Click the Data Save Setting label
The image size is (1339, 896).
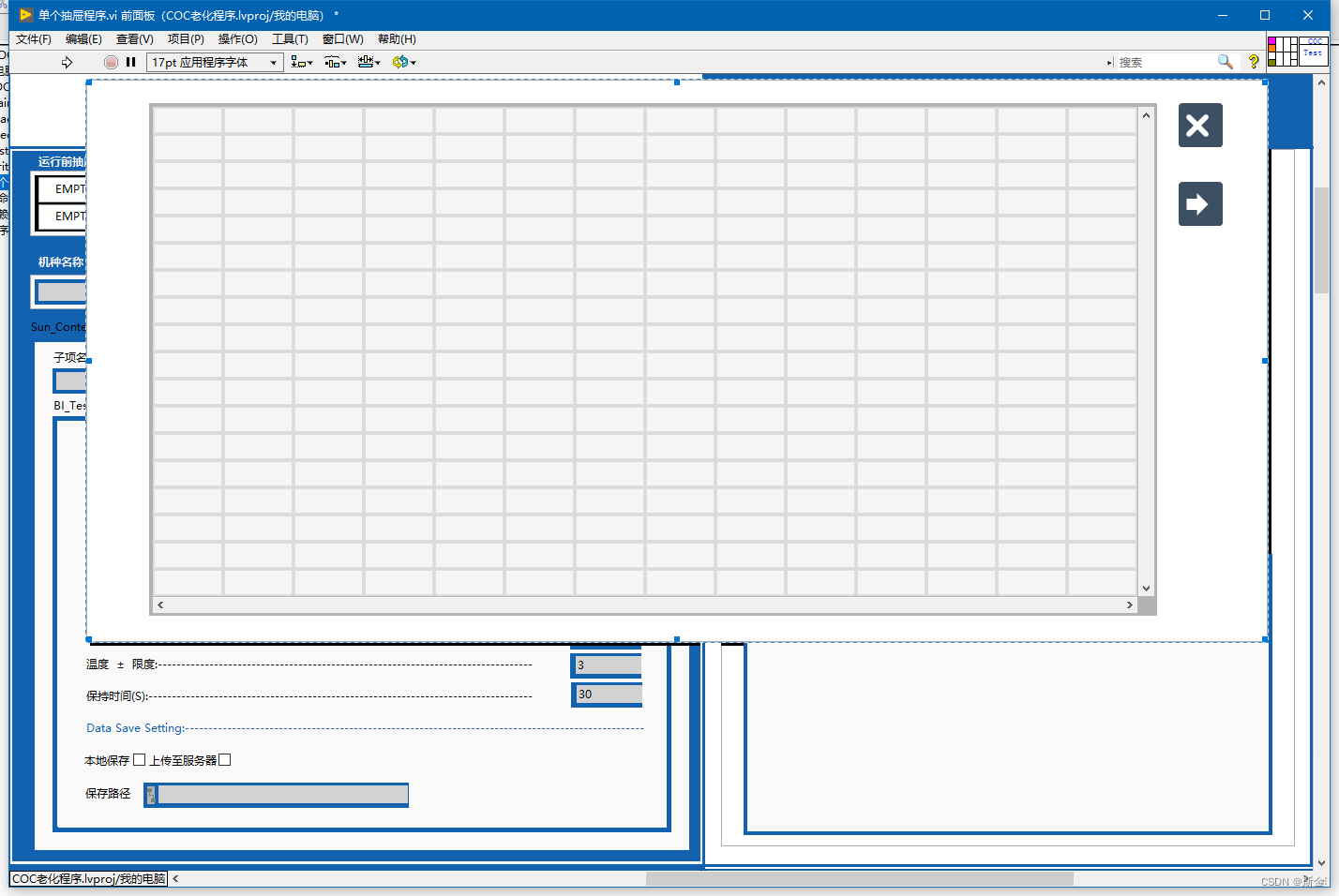pyautogui.click(x=135, y=728)
